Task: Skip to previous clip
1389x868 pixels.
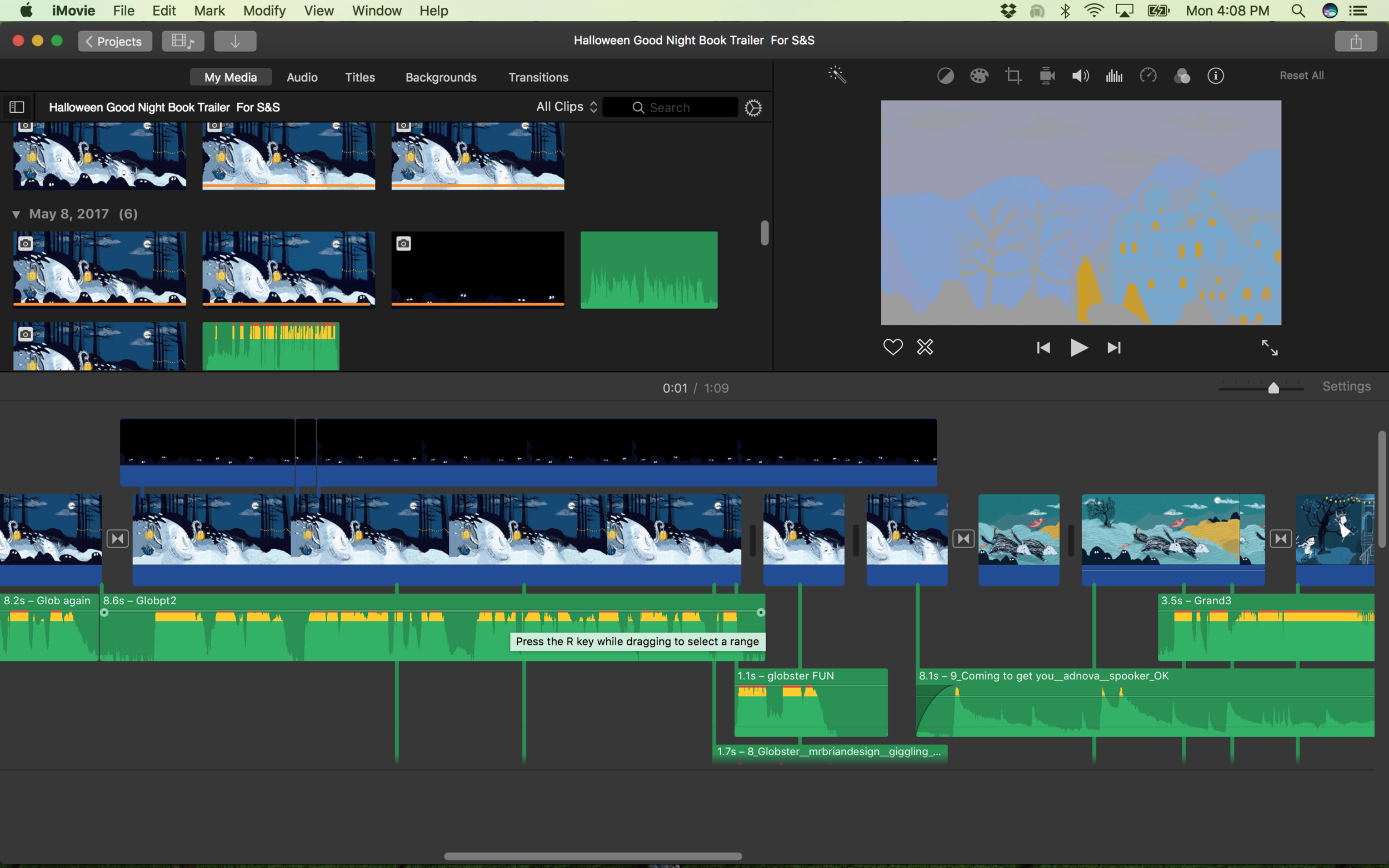Action: point(1043,348)
